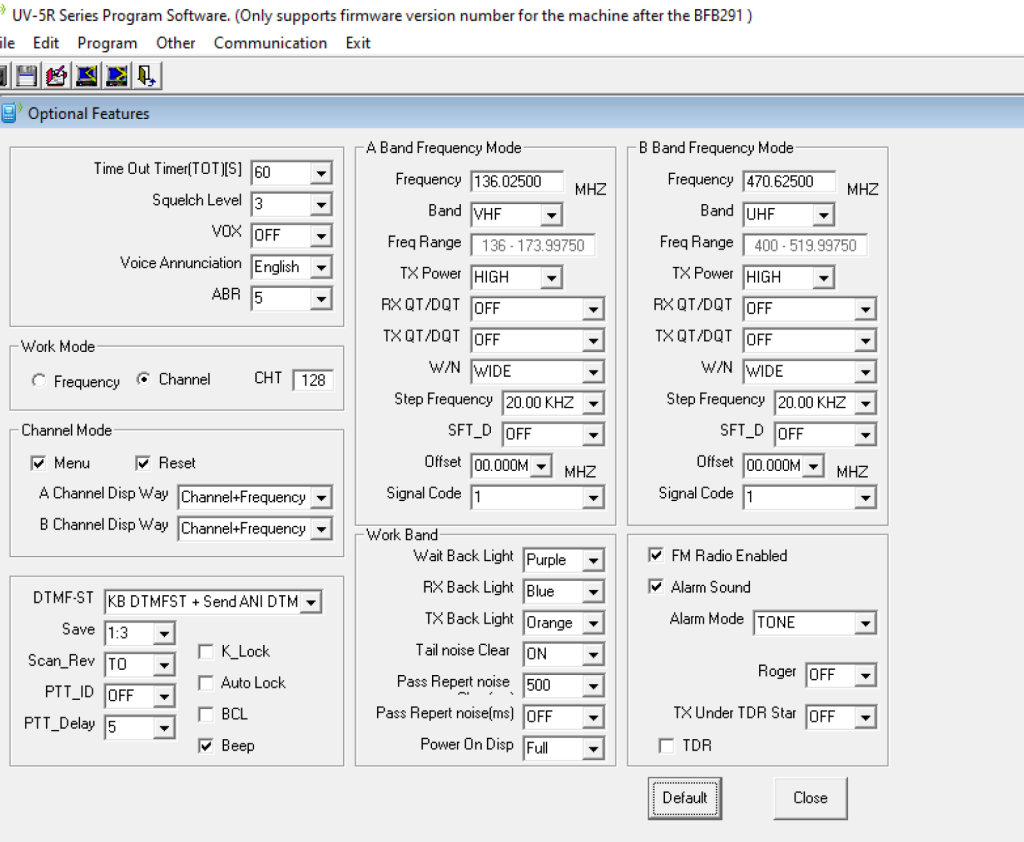The image size is (1024, 842).
Task: Toggle the Beep checkbox
Action: pyautogui.click(x=206, y=745)
